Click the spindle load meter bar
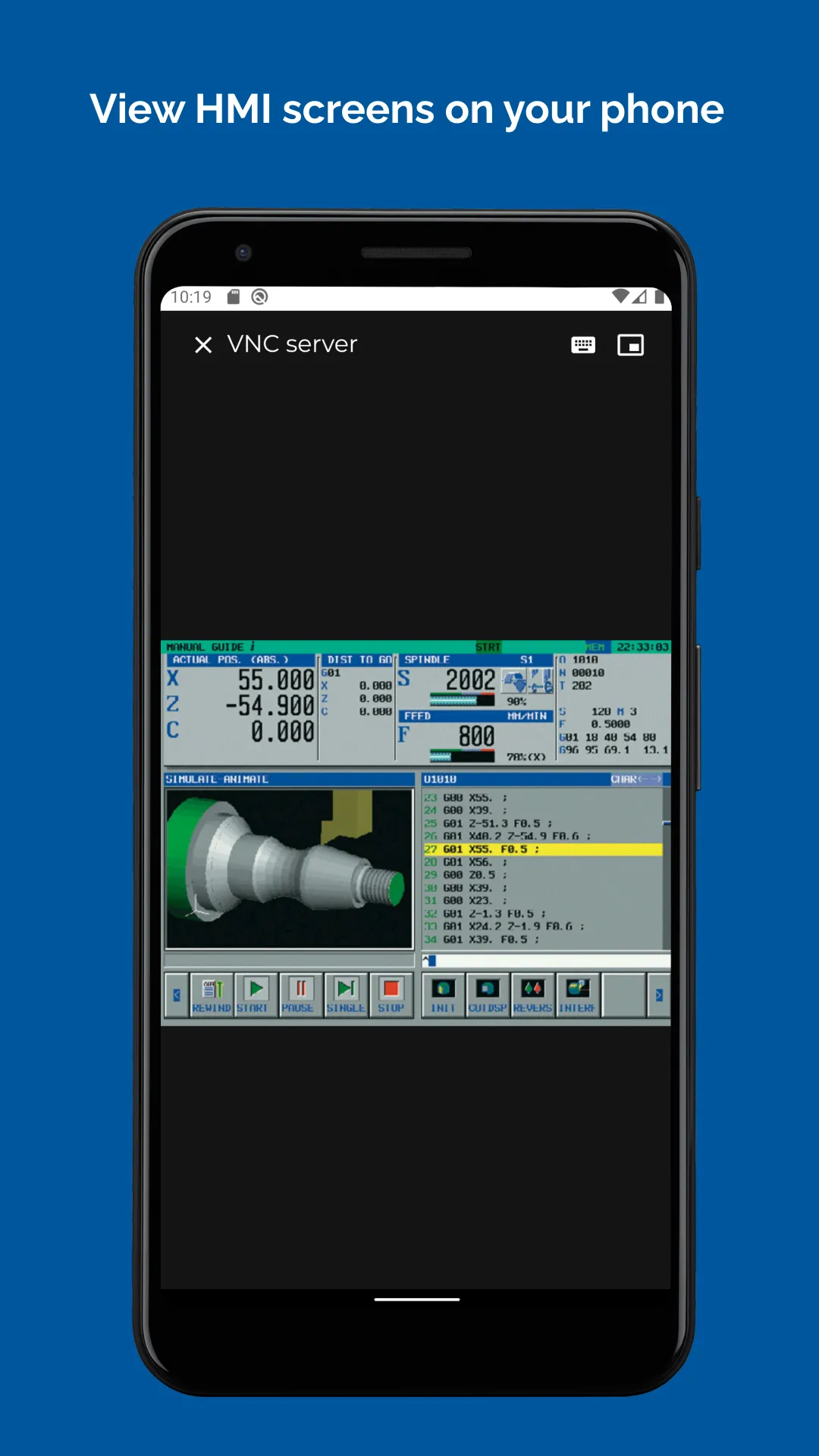 click(462, 700)
